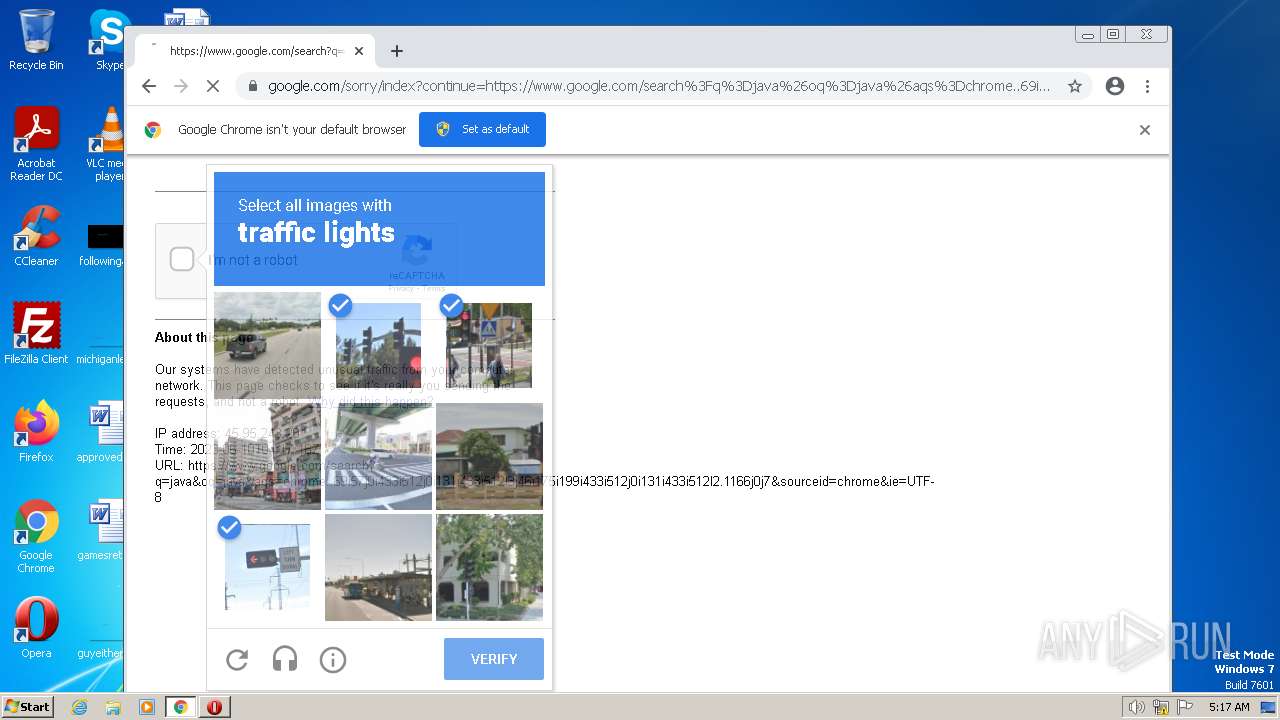Launch Internet Explorer from taskbar
This screenshot has height=720, width=1280.
80,707
